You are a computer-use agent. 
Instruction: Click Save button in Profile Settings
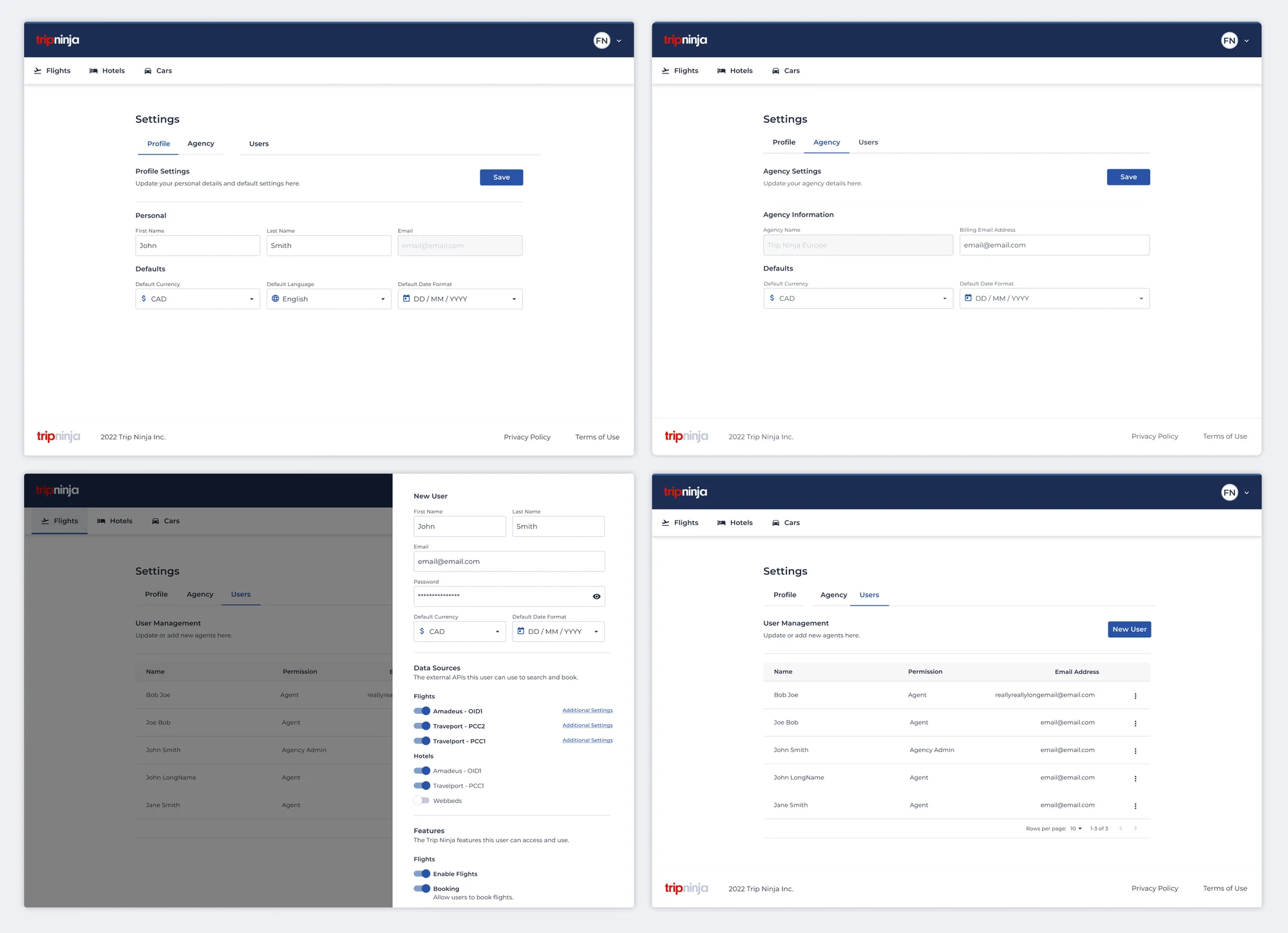click(502, 177)
